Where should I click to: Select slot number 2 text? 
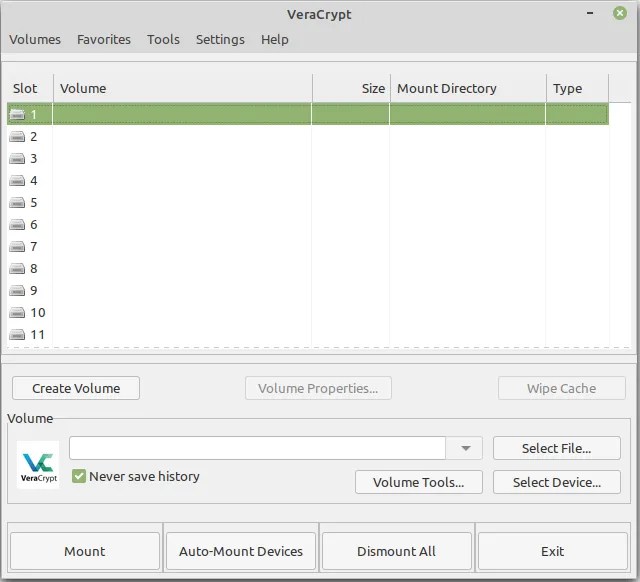[x=34, y=137]
